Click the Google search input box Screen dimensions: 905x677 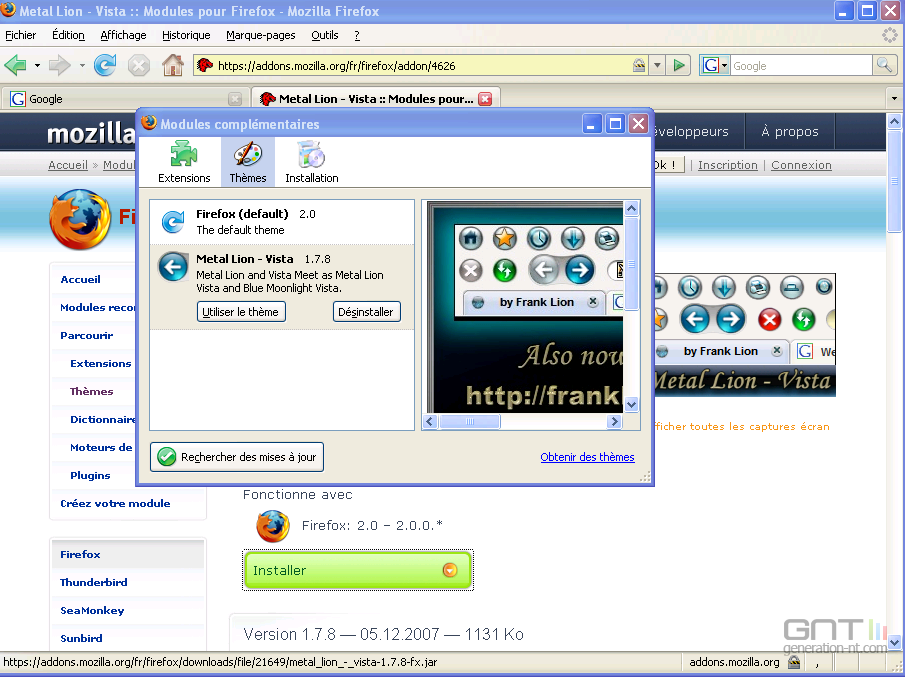pos(801,66)
